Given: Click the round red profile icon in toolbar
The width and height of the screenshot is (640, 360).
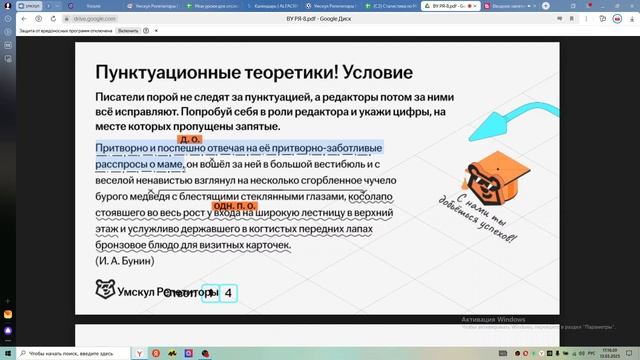Looking at the screenshot, I should click(x=617, y=19).
